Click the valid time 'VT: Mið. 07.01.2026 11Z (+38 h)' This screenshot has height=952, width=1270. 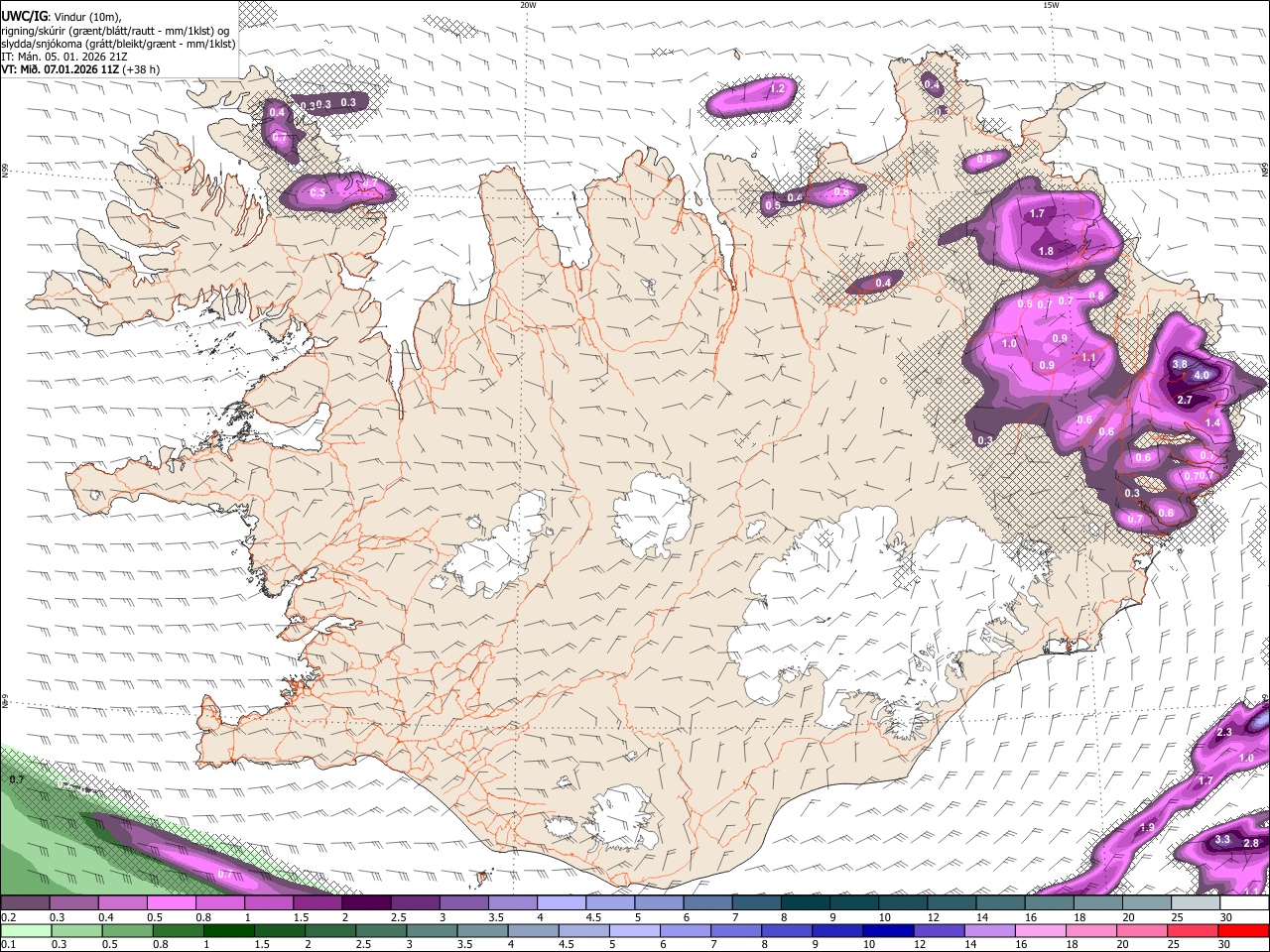click(80, 69)
